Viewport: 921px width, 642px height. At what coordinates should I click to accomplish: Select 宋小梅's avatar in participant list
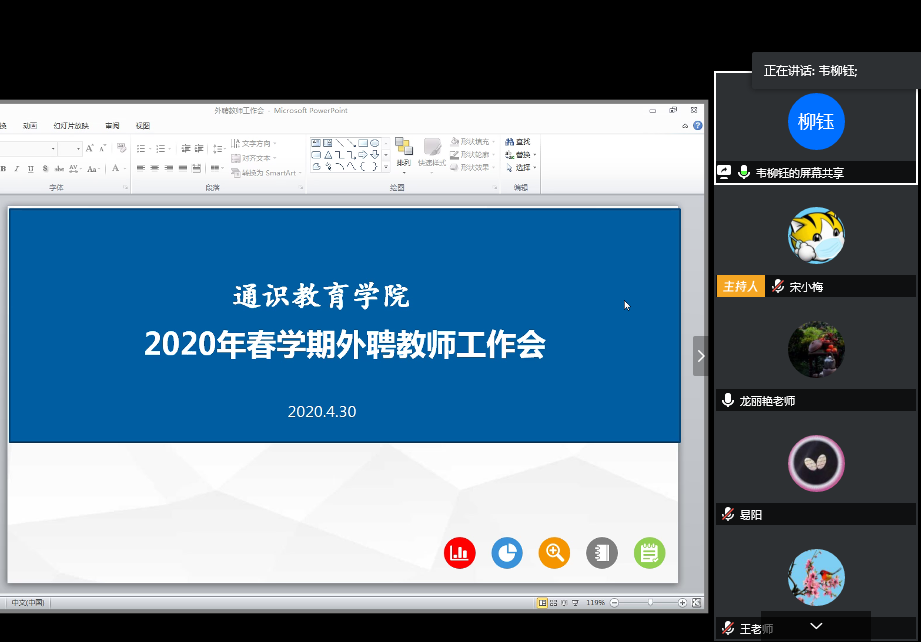[x=816, y=236]
